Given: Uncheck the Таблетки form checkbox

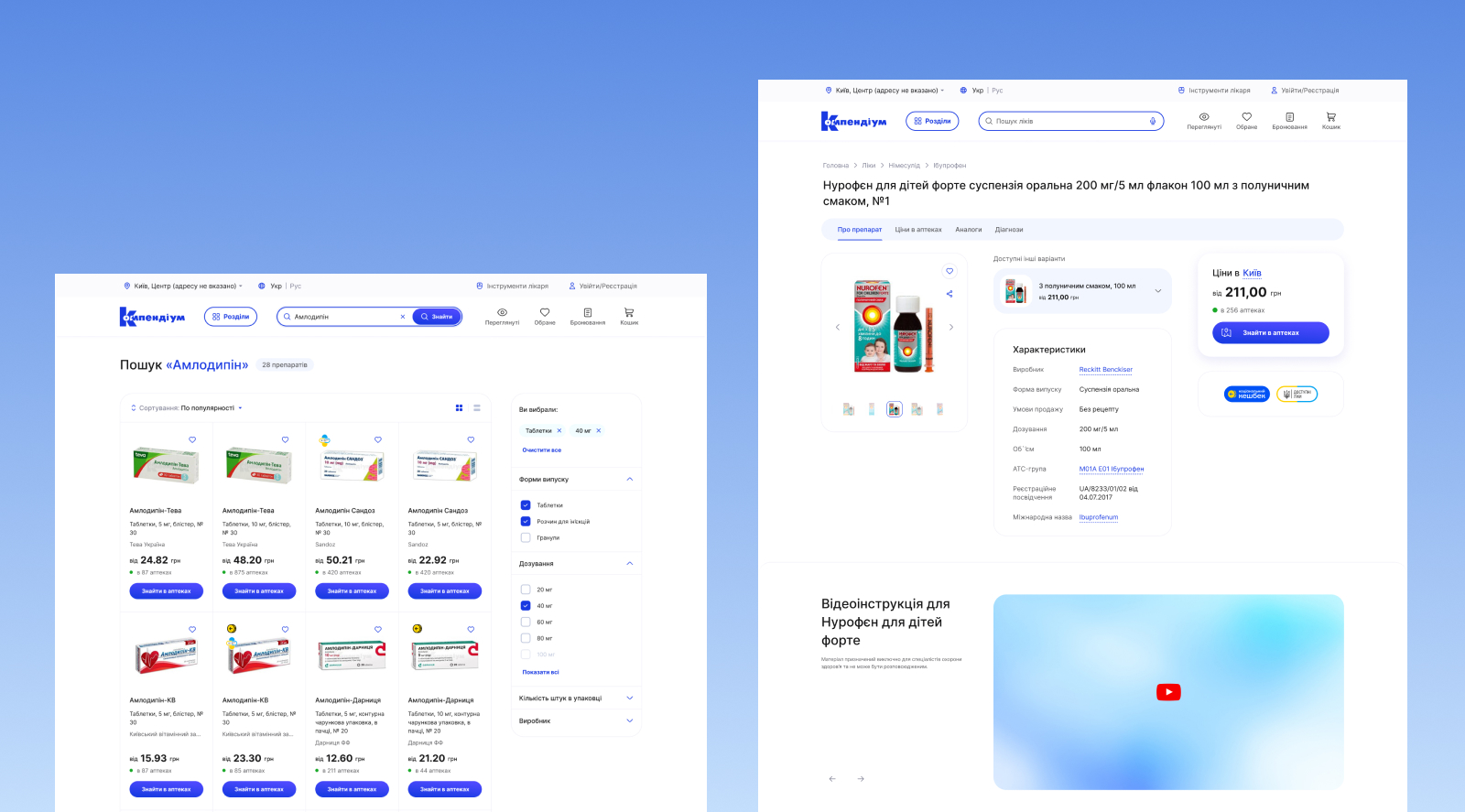Looking at the screenshot, I should pos(526,505).
